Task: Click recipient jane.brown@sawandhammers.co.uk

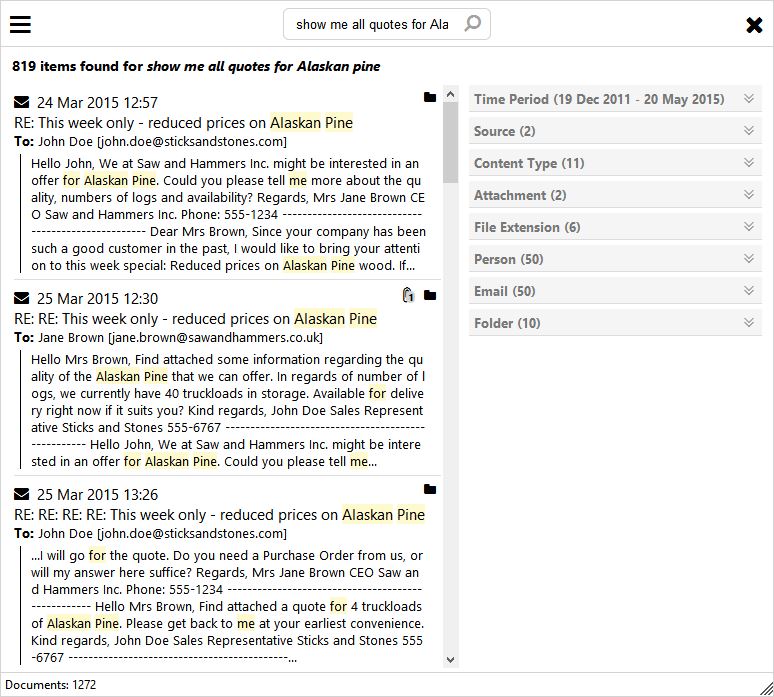Action: (x=215, y=338)
